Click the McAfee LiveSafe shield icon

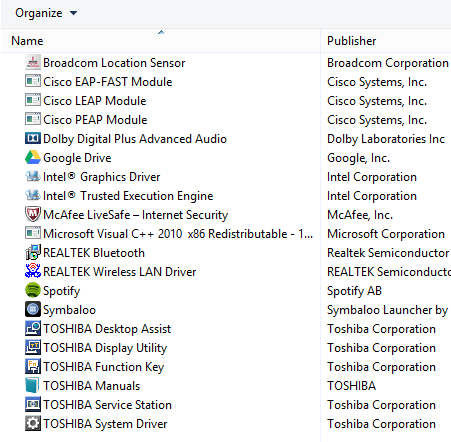[x=33, y=214]
